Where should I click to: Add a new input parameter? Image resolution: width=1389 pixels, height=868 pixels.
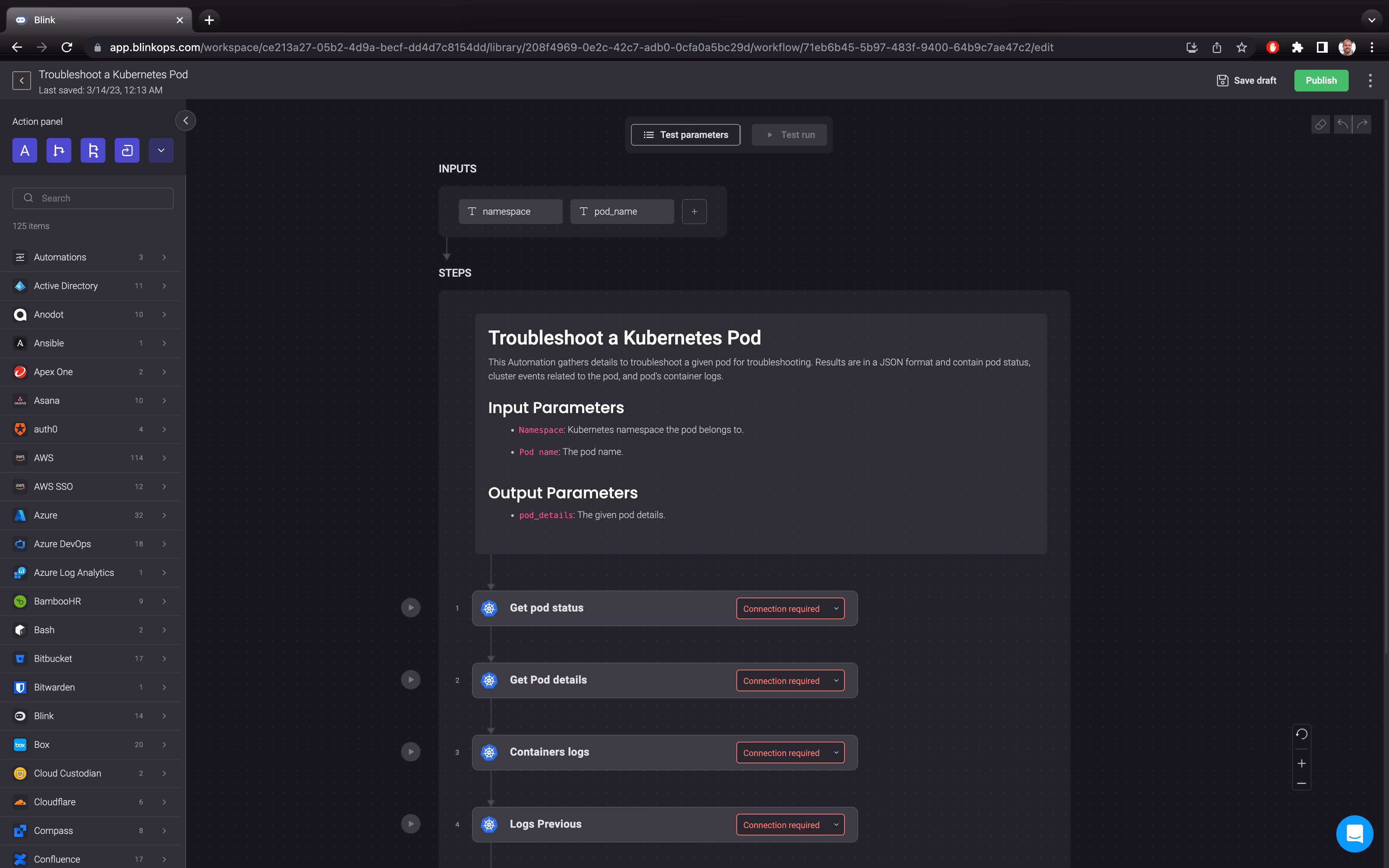pyautogui.click(x=694, y=211)
